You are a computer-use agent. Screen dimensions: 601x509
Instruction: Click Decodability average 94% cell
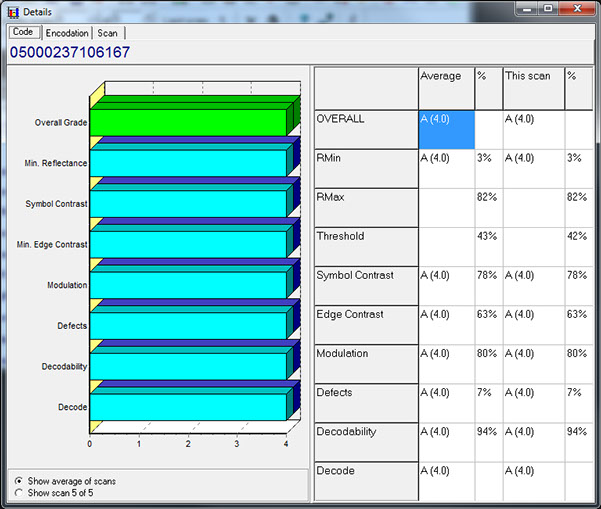489,442
